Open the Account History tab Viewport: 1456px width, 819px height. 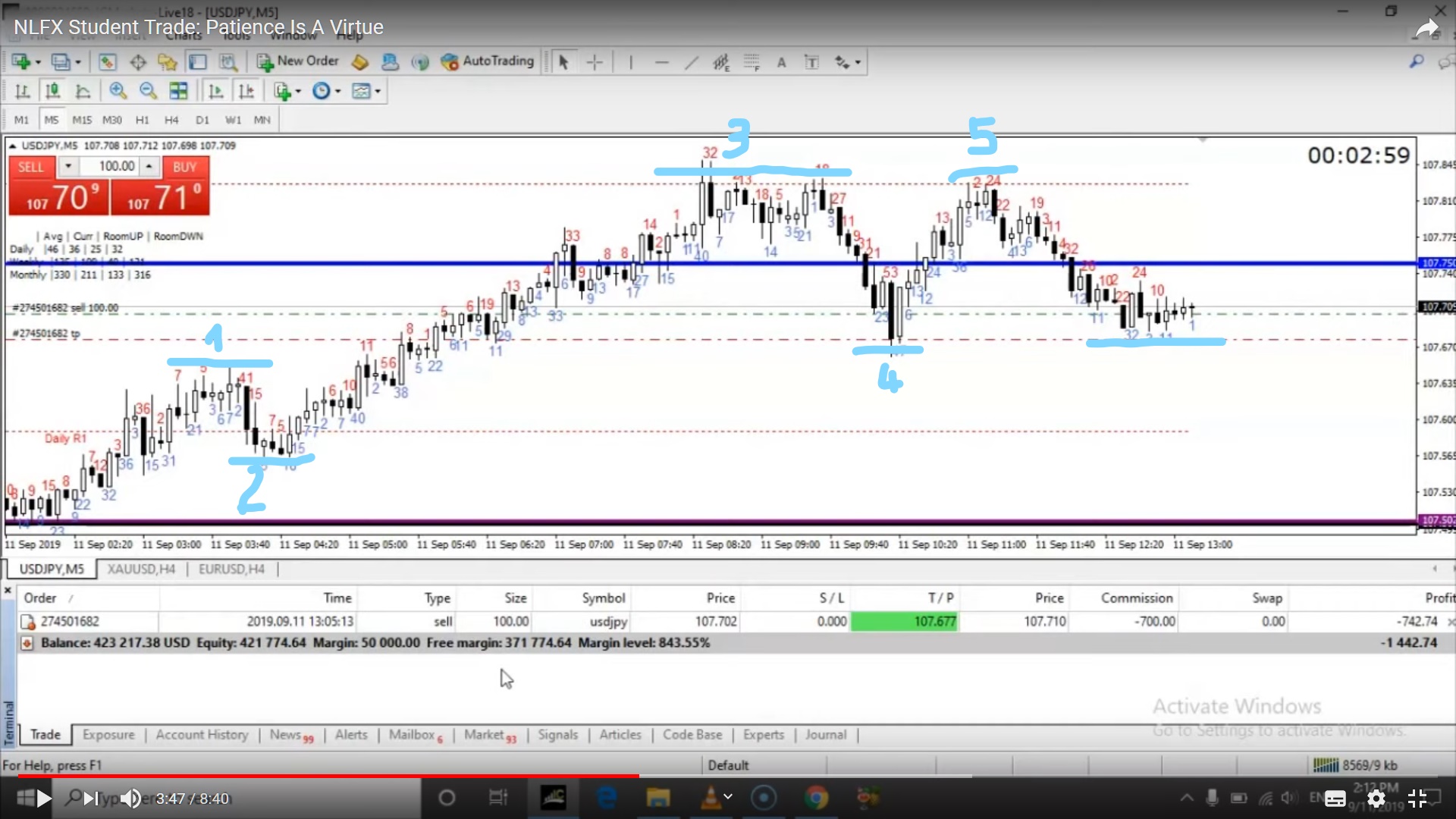pos(202,734)
